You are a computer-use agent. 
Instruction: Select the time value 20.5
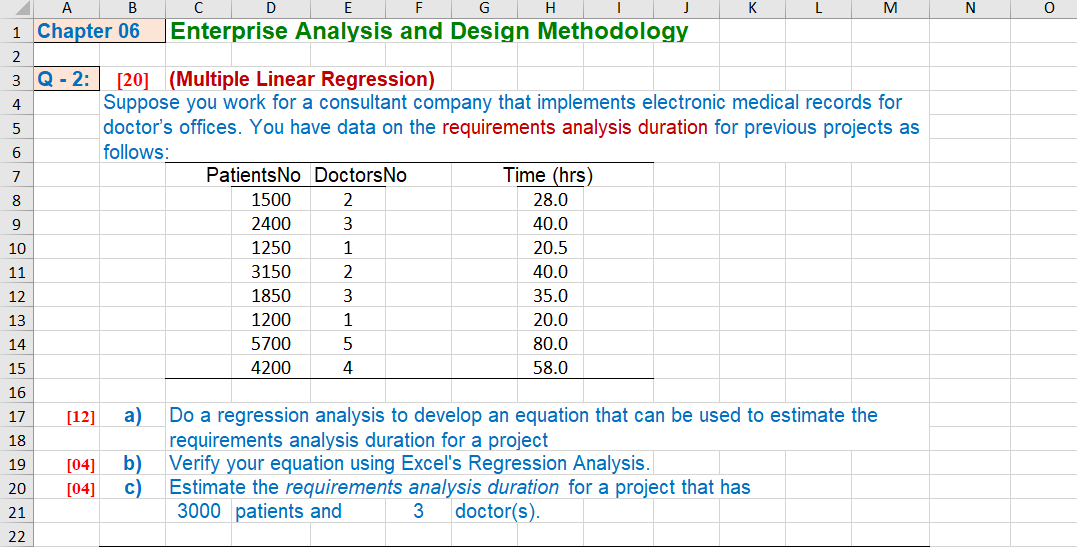pos(550,248)
